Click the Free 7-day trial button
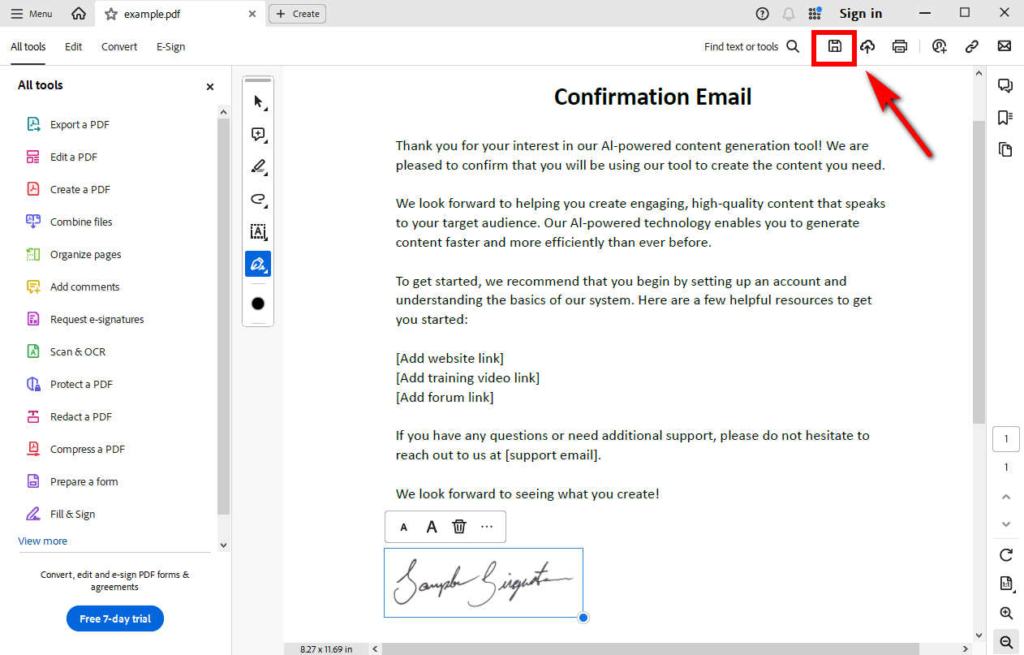1024x655 pixels. click(114, 618)
